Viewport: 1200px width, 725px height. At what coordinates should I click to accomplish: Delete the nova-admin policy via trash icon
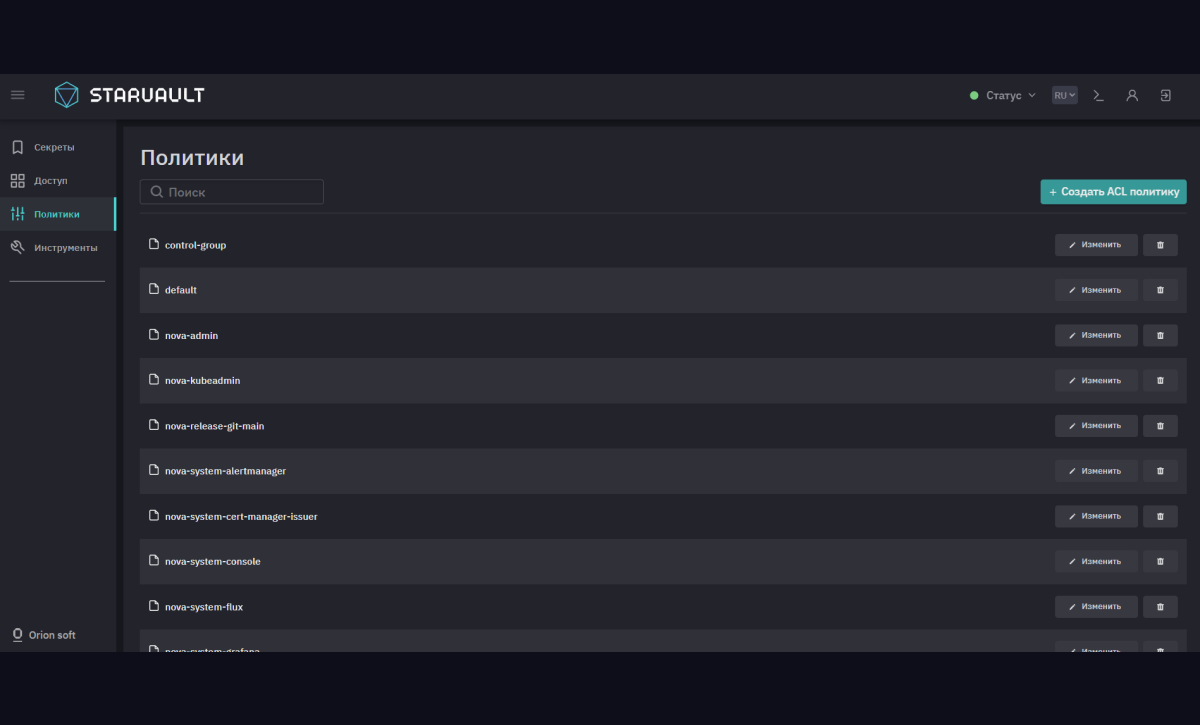pos(1160,335)
